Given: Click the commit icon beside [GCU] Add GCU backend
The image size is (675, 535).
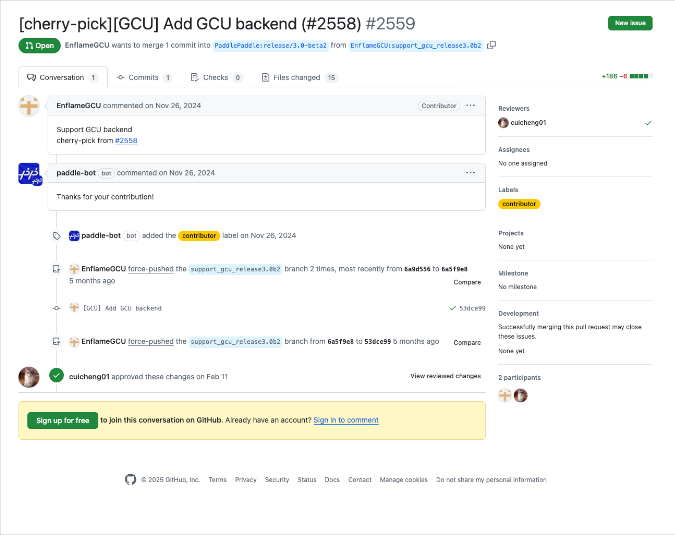Looking at the screenshot, I should coord(56,308).
